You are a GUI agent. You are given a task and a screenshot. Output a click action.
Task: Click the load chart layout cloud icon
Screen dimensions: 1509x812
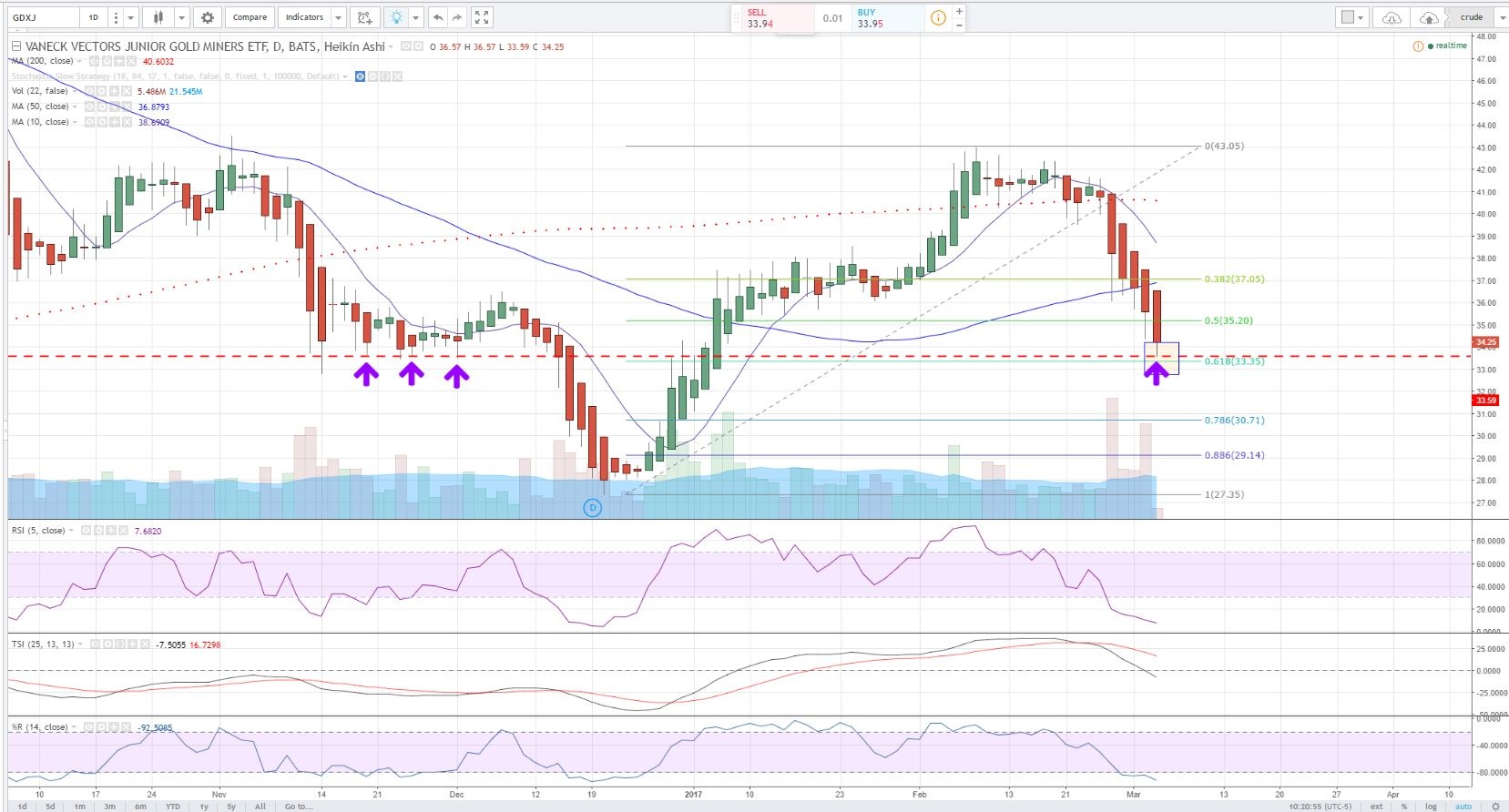(1392, 17)
